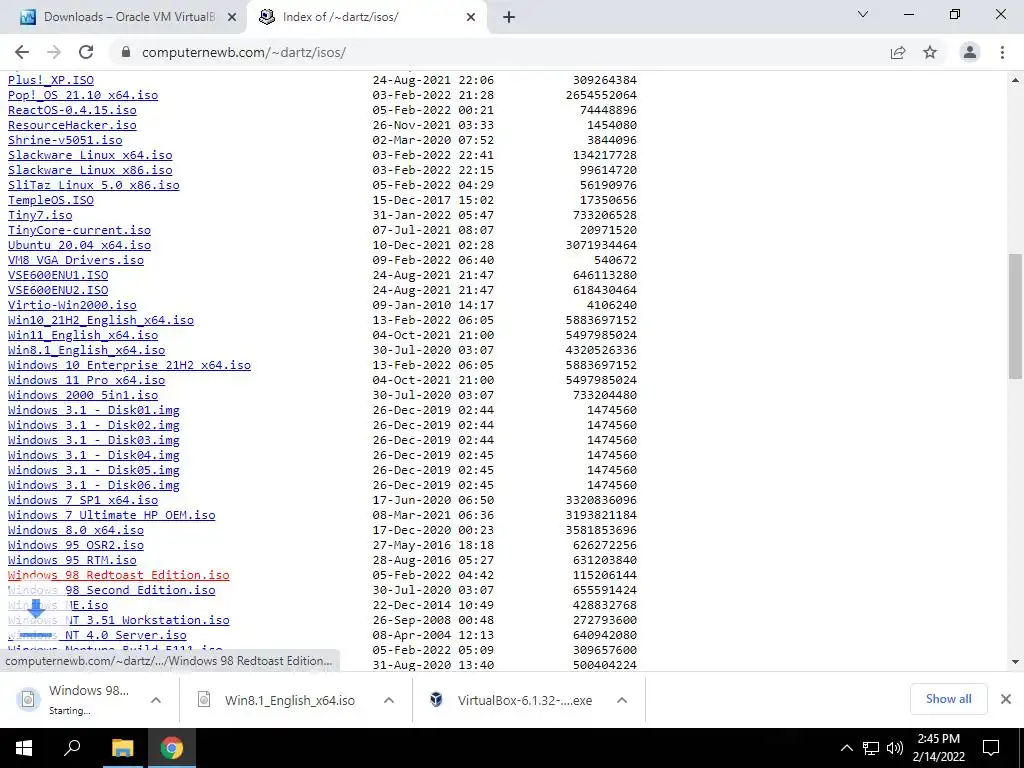Show hidden system tray icons
The image size is (1024, 768).
tap(846, 748)
